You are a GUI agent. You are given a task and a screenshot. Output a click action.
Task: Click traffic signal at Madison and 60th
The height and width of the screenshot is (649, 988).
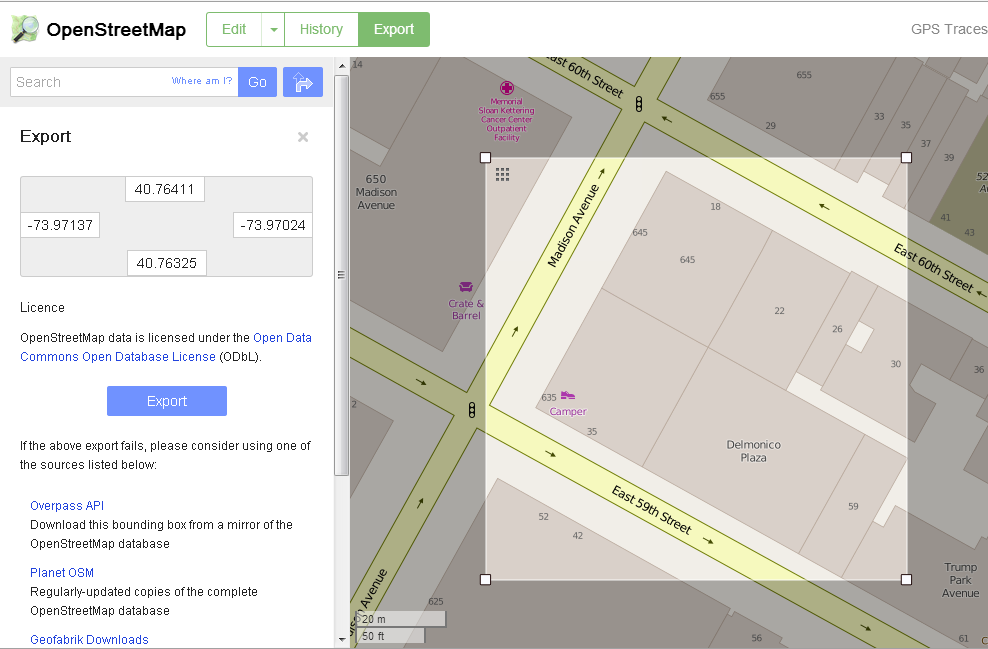point(639,104)
